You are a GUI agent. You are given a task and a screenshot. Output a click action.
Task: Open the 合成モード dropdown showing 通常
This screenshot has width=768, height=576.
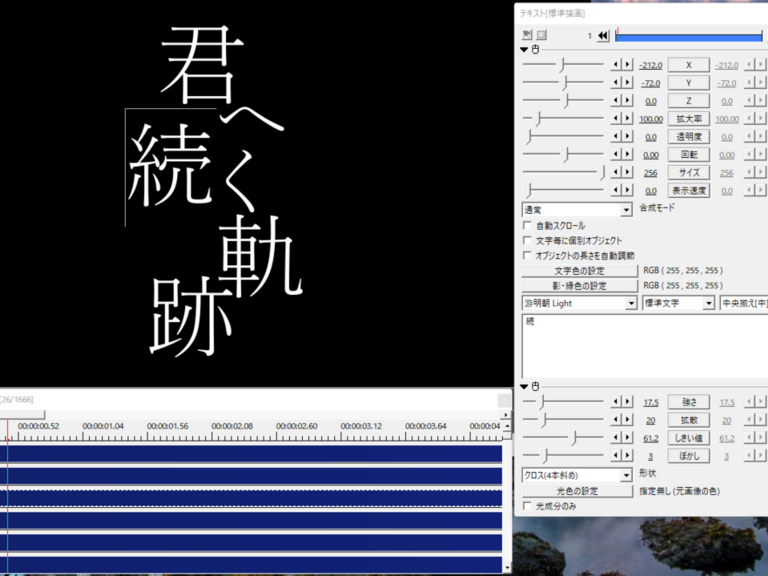(577, 210)
